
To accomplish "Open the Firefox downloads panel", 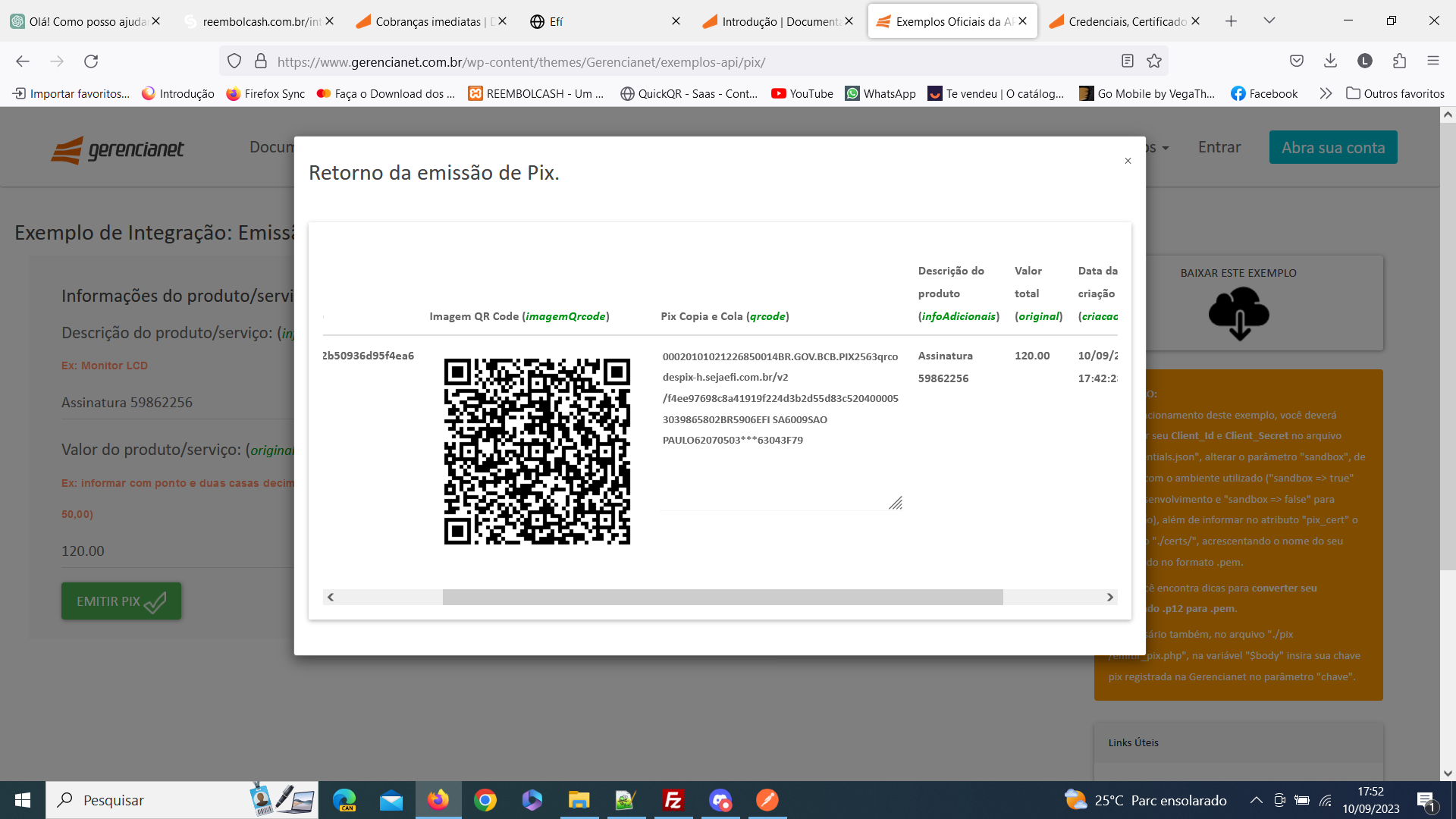I will click(x=1330, y=61).
